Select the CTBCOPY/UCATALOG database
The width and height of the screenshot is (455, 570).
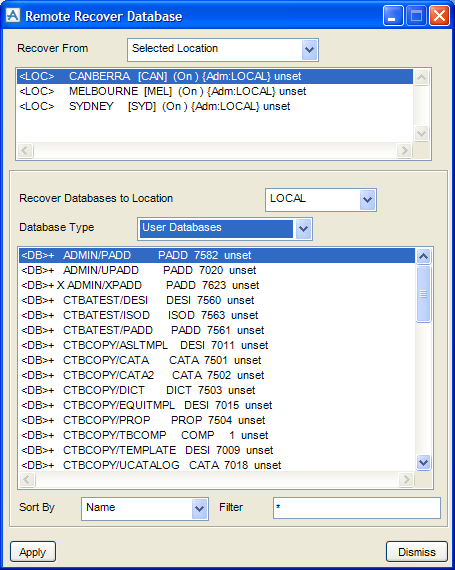click(217, 465)
